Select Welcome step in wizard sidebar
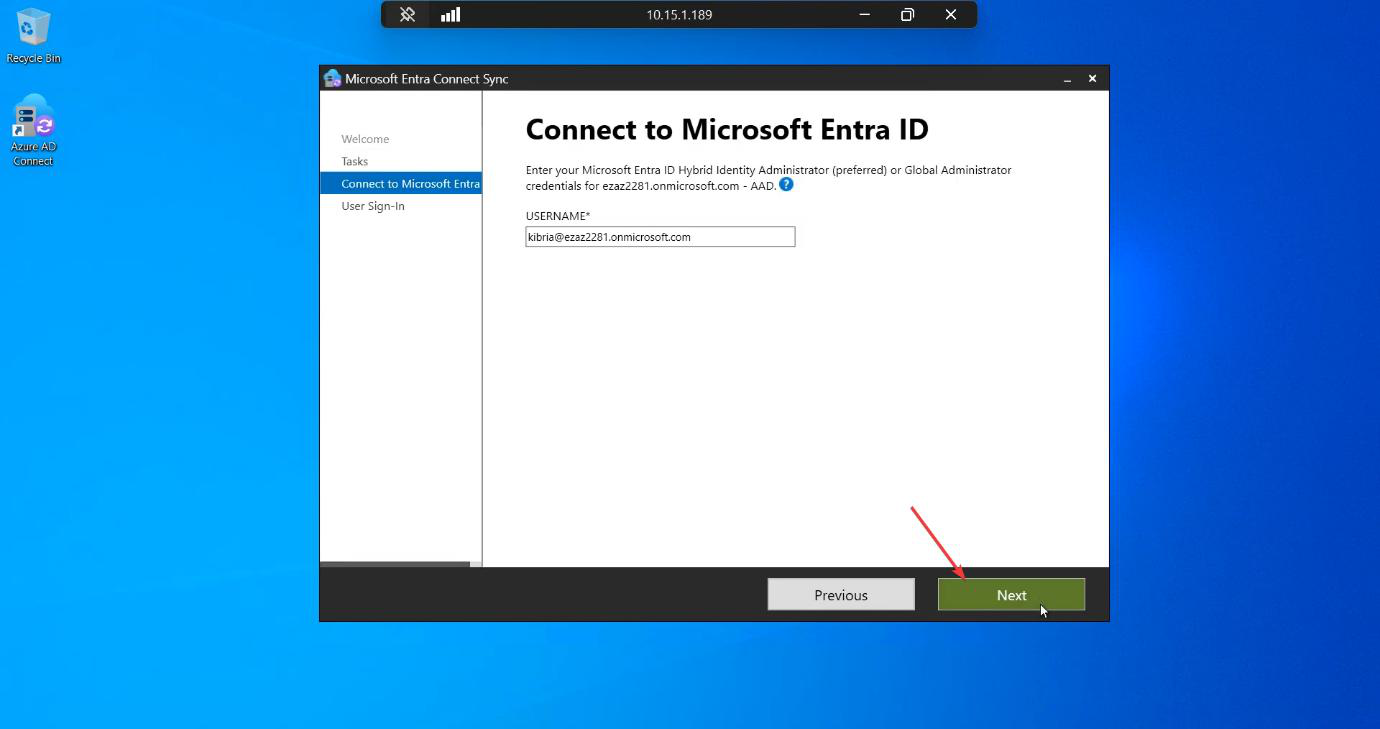This screenshot has height=729, width=1380. pyautogui.click(x=365, y=139)
